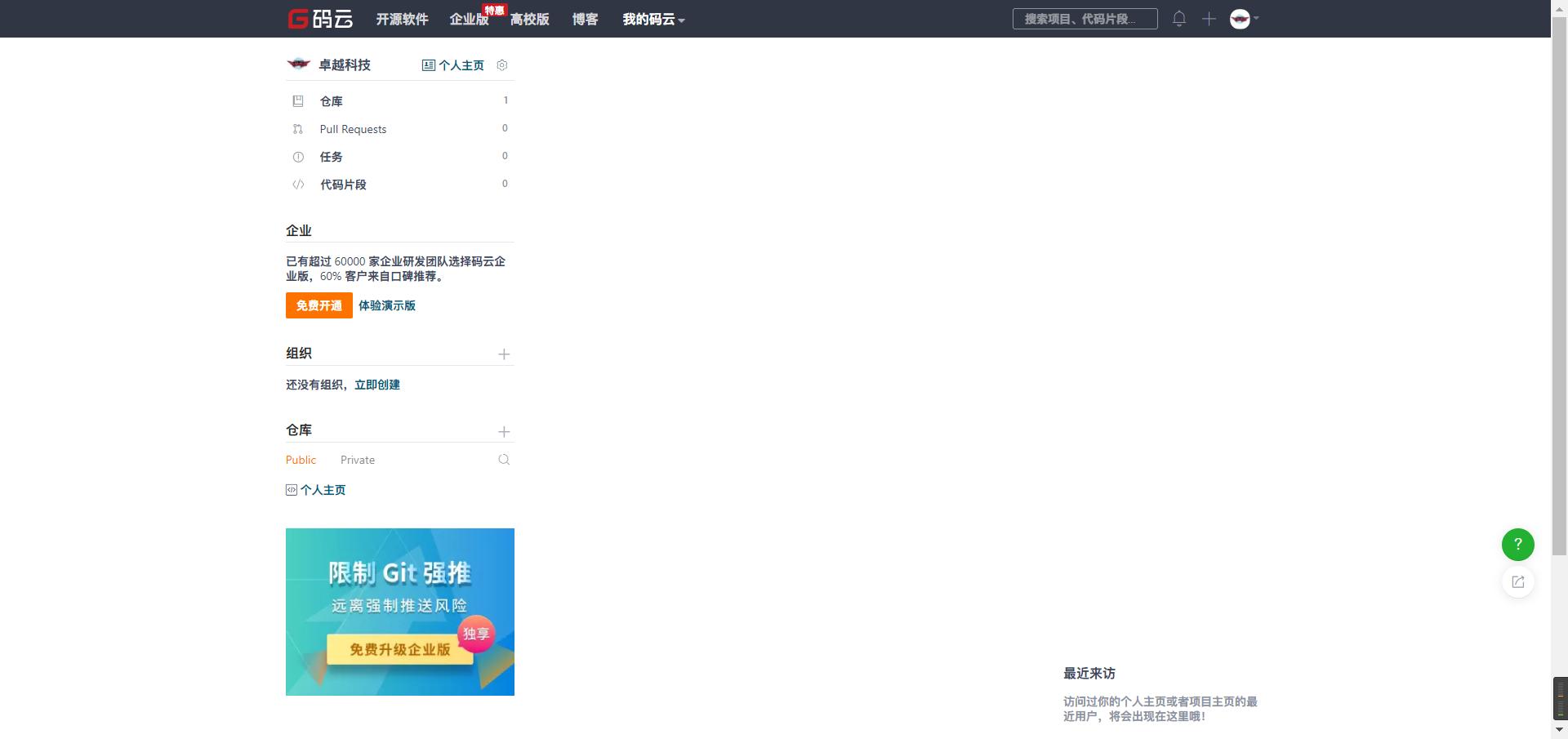Click the plus icon in the top navbar
This screenshot has height=739, width=1568.
point(1209,18)
